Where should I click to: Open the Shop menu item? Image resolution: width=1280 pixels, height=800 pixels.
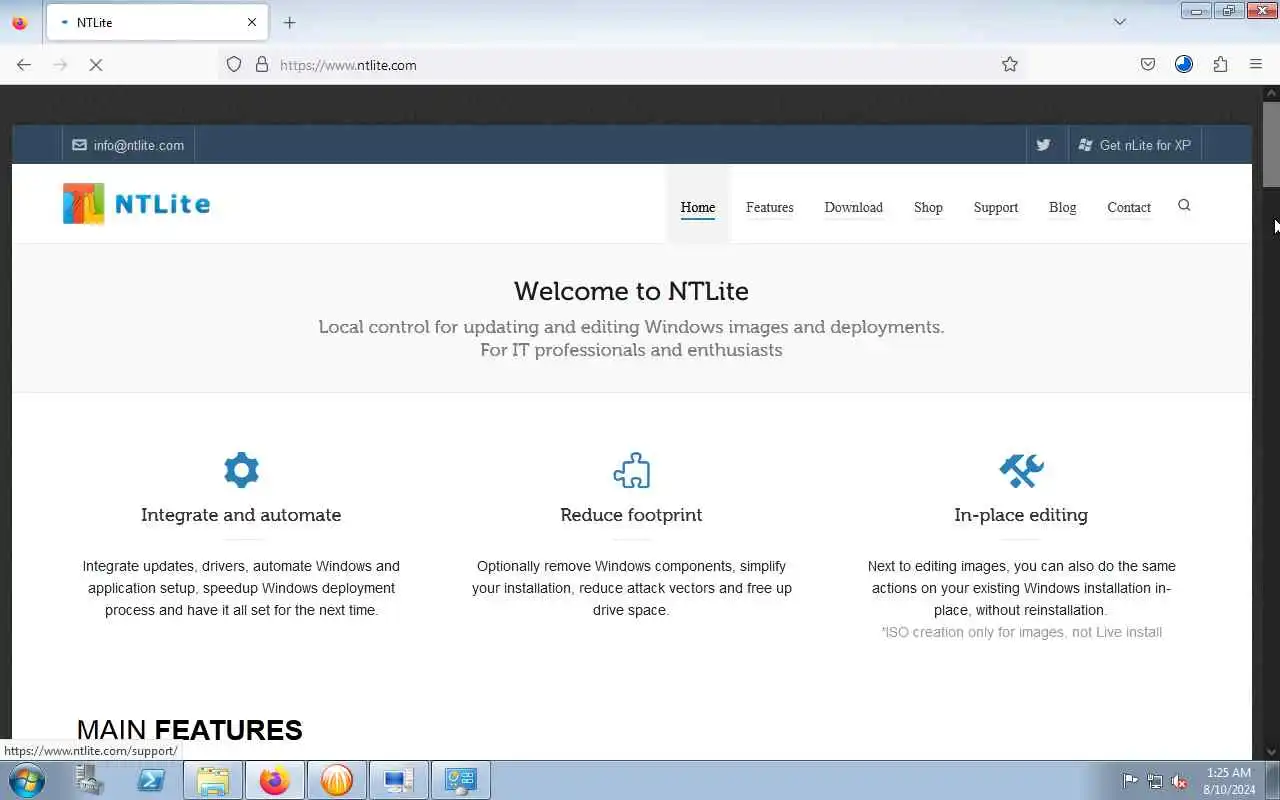click(928, 207)
